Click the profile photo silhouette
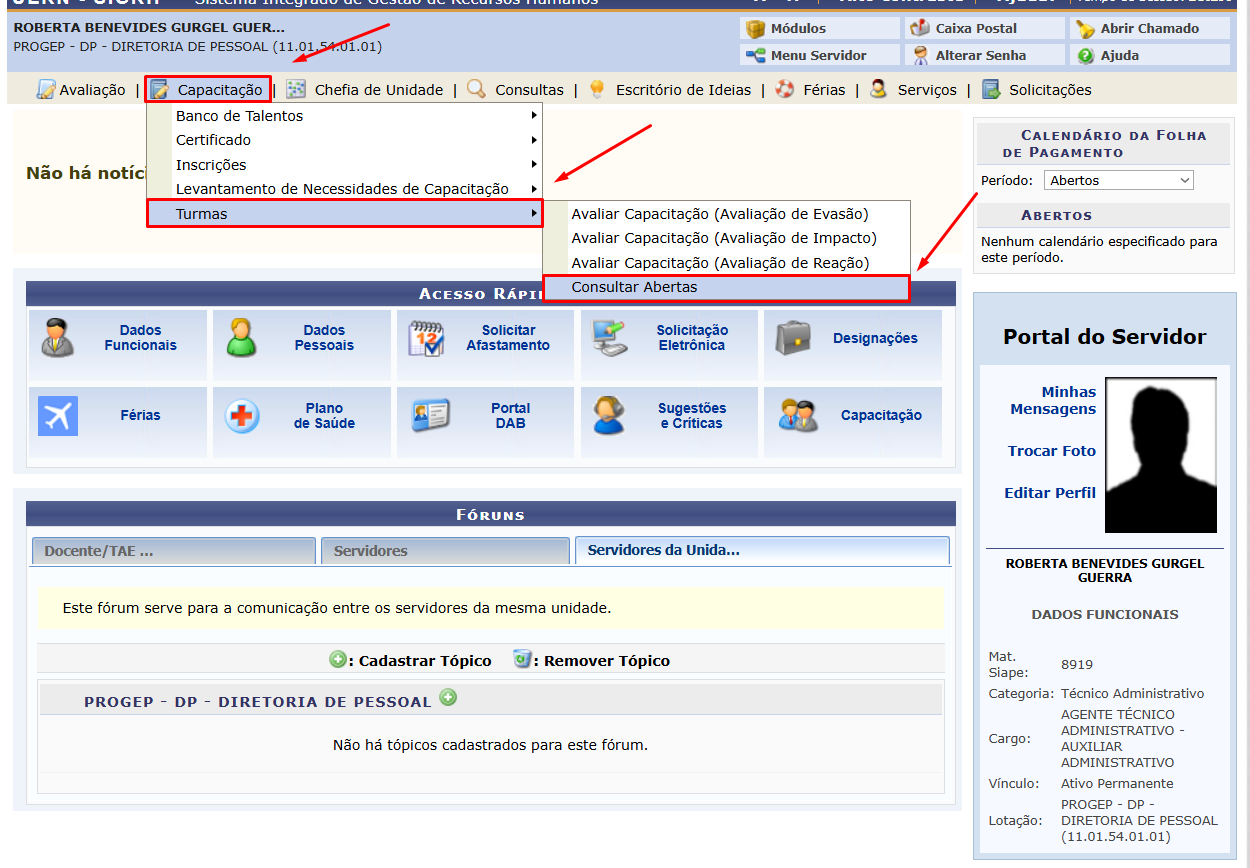The height and width of the screenshot is (868, 1250). coord(1161,455)
